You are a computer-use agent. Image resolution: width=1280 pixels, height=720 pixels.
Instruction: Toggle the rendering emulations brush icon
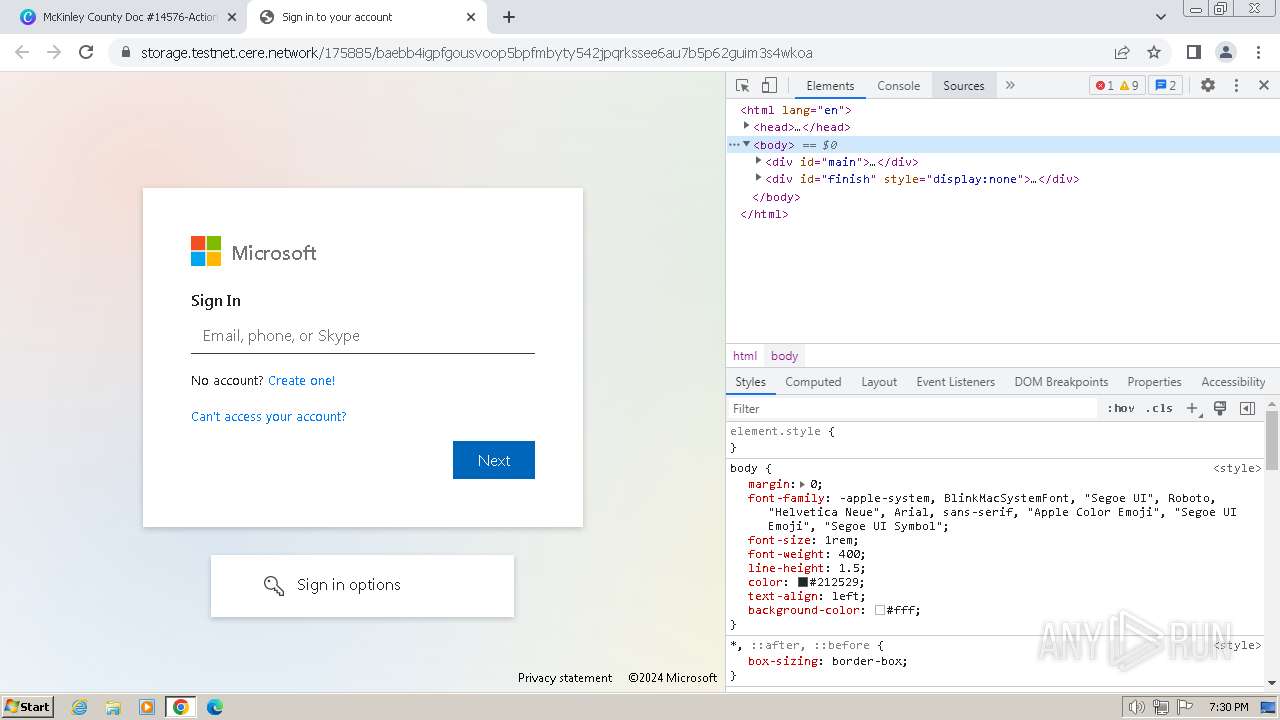point(1220,408)
